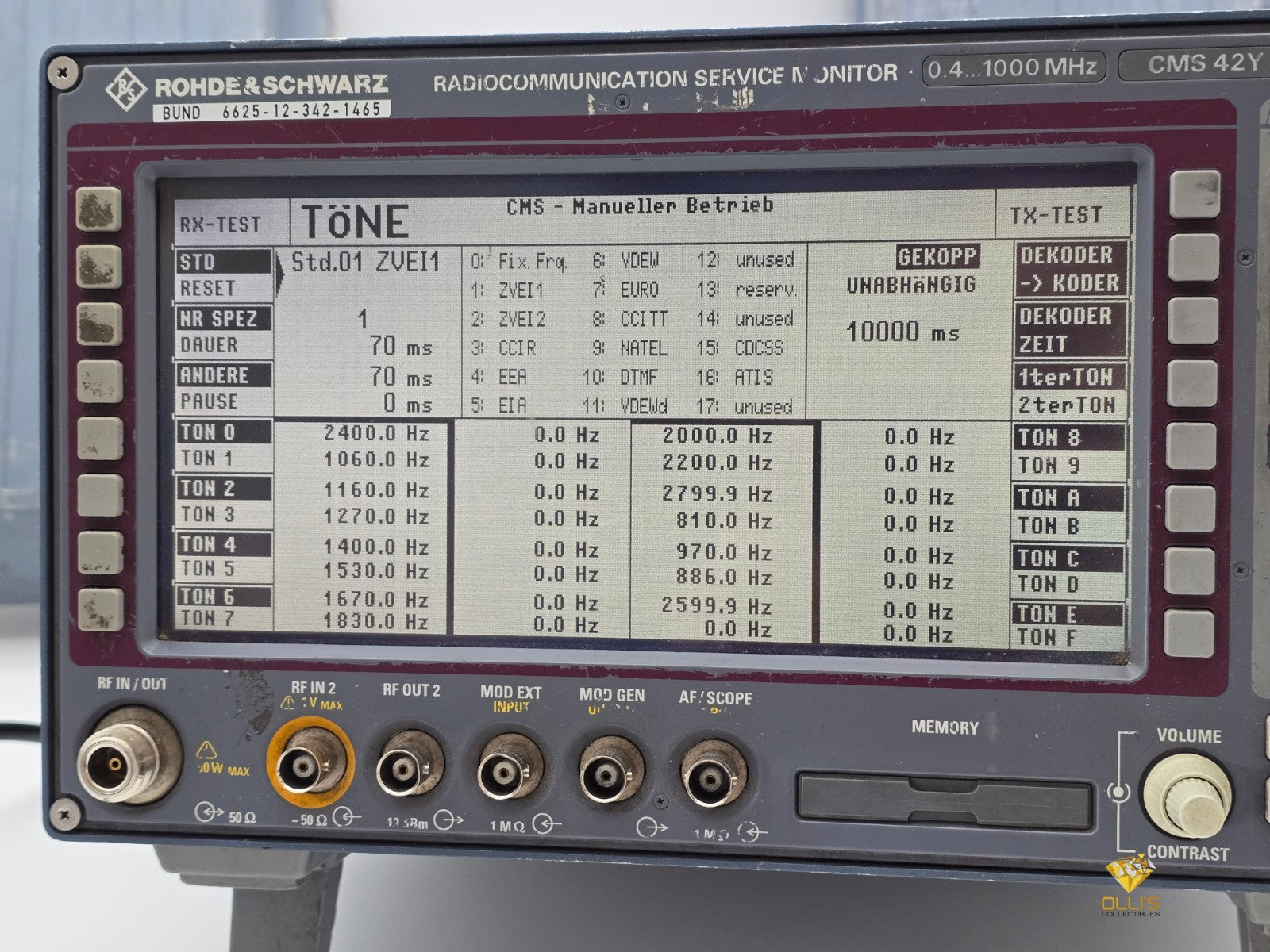Click the TON 1 value 1060.0 Hz

tap(376, 460)
